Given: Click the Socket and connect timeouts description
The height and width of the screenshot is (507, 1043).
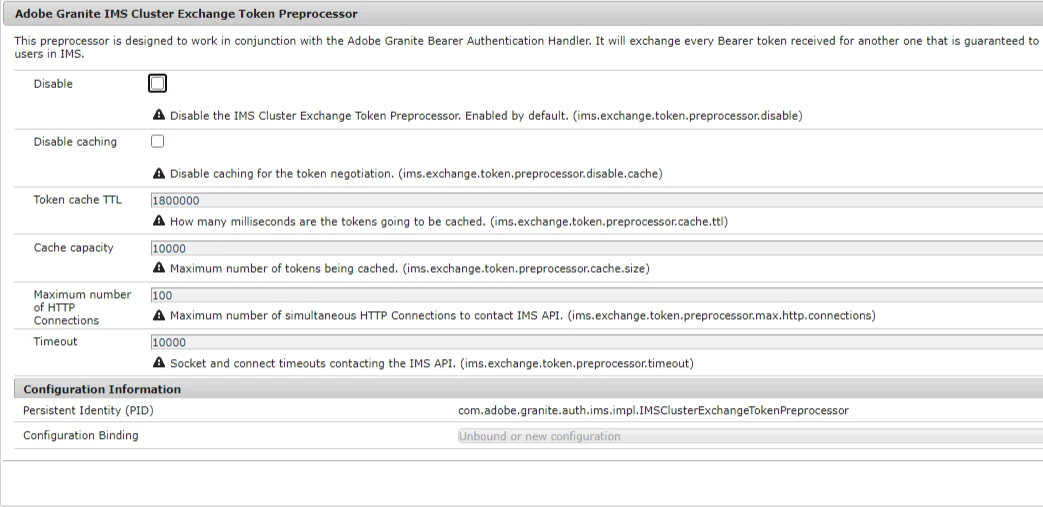Looking at the screenshot, I should [x=432, y=363].
